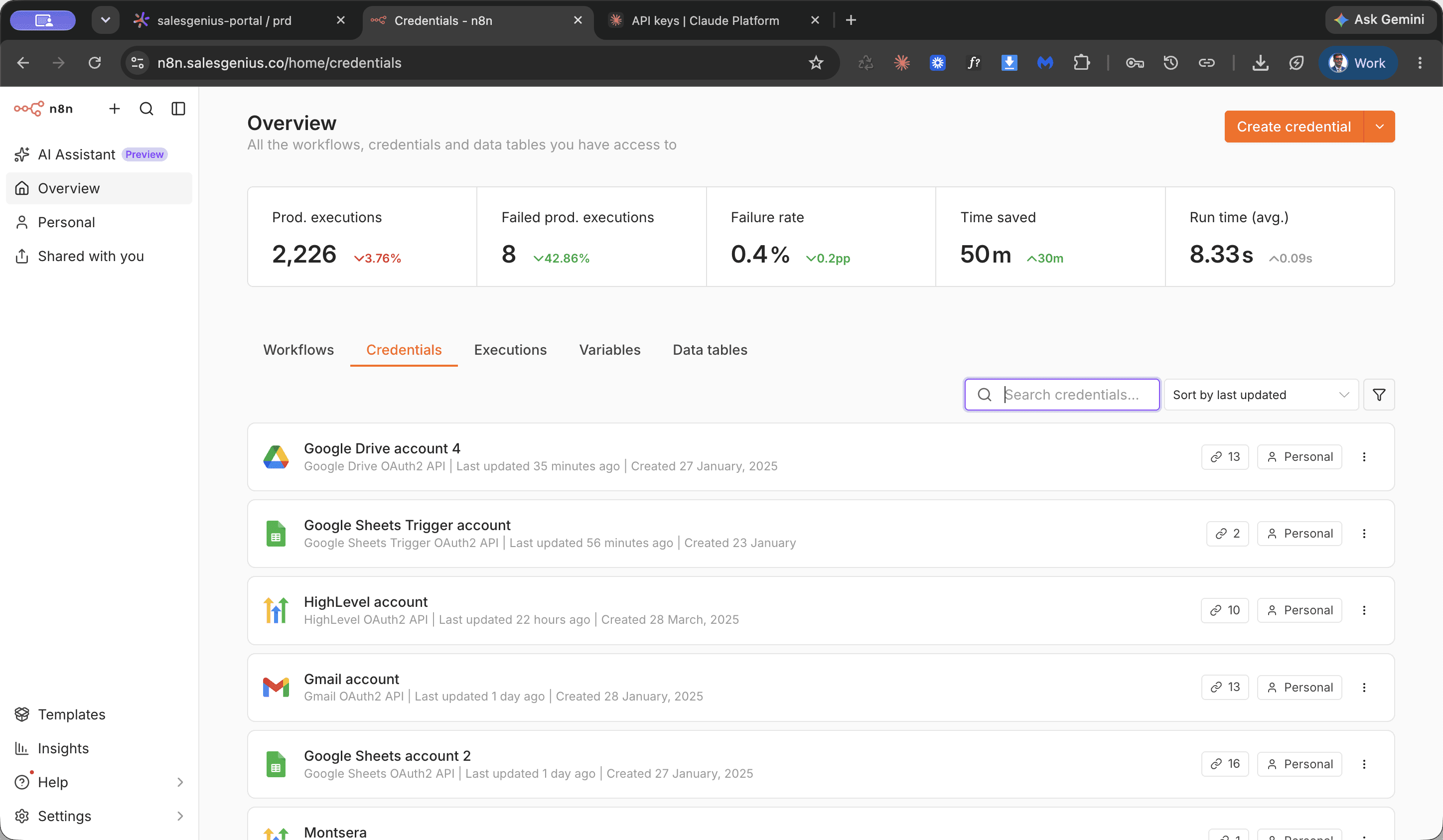This screenshot has height=840, width=1443.
Task: Open the Gmail account credential
Action: (x=821, y=687)
